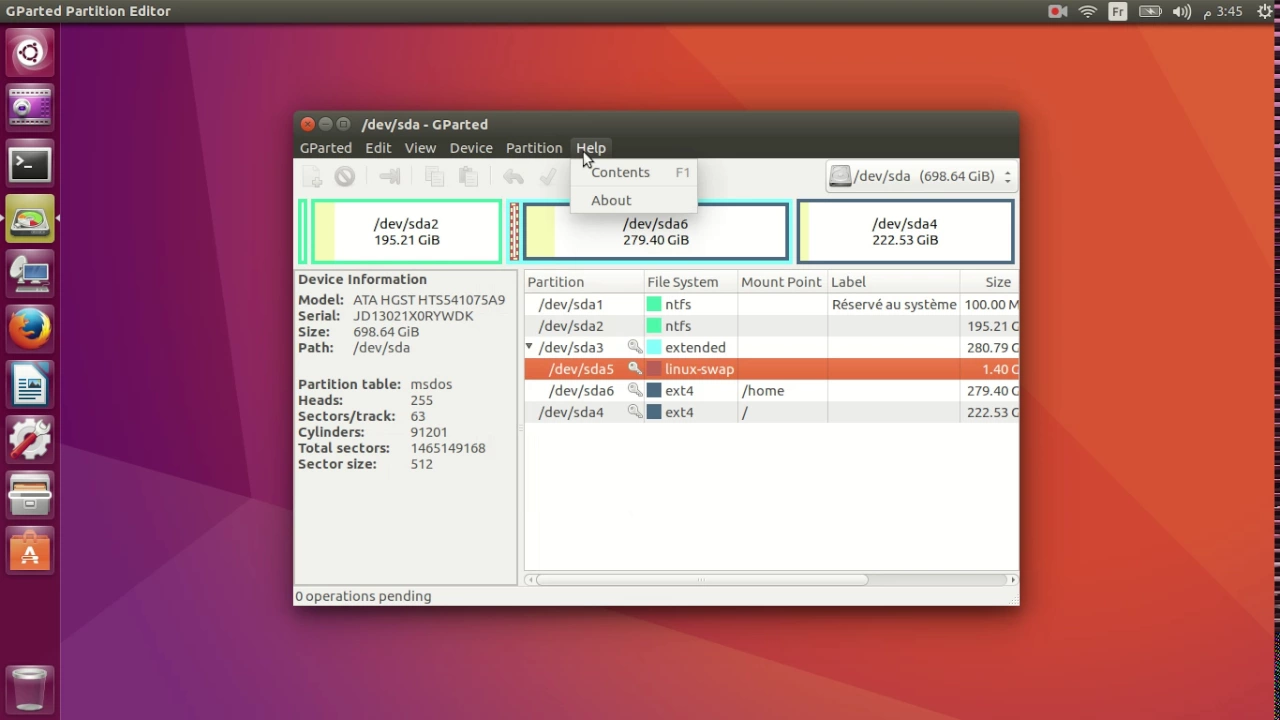Screen dimensions: 1280x720
Task: Select the /dev/sda2 row in partition list
Action: coord(771,326)
